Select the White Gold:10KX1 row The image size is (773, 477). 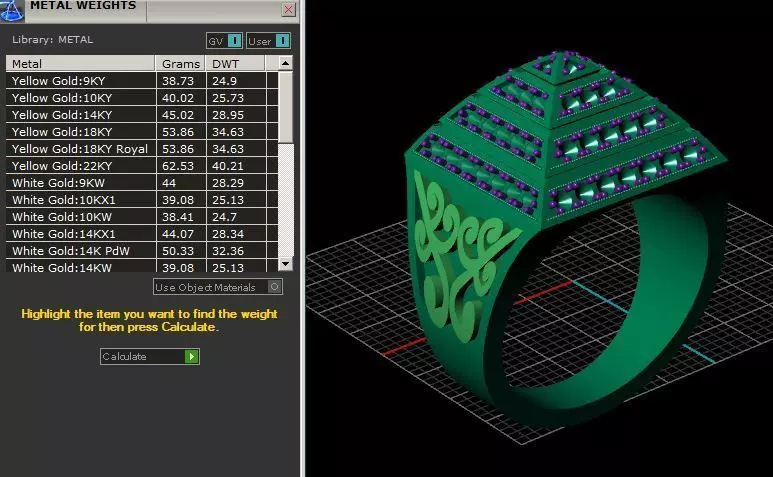point(142,200)
